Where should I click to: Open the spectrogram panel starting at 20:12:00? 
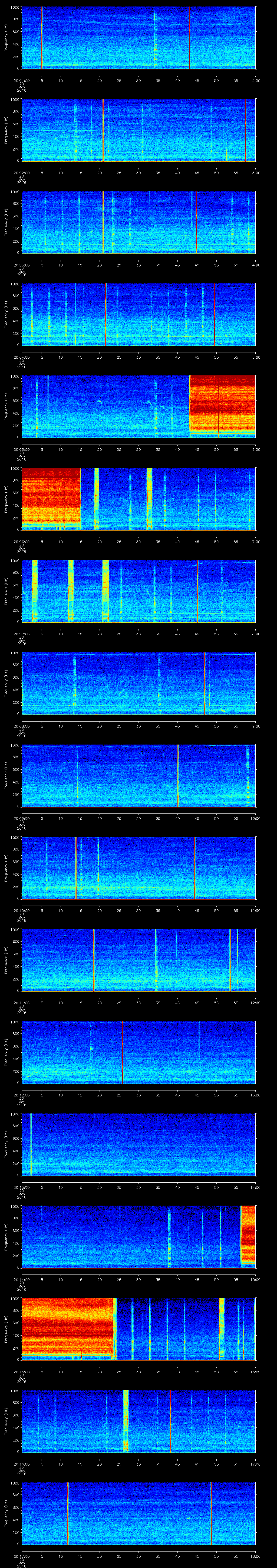coord(139,1052)
